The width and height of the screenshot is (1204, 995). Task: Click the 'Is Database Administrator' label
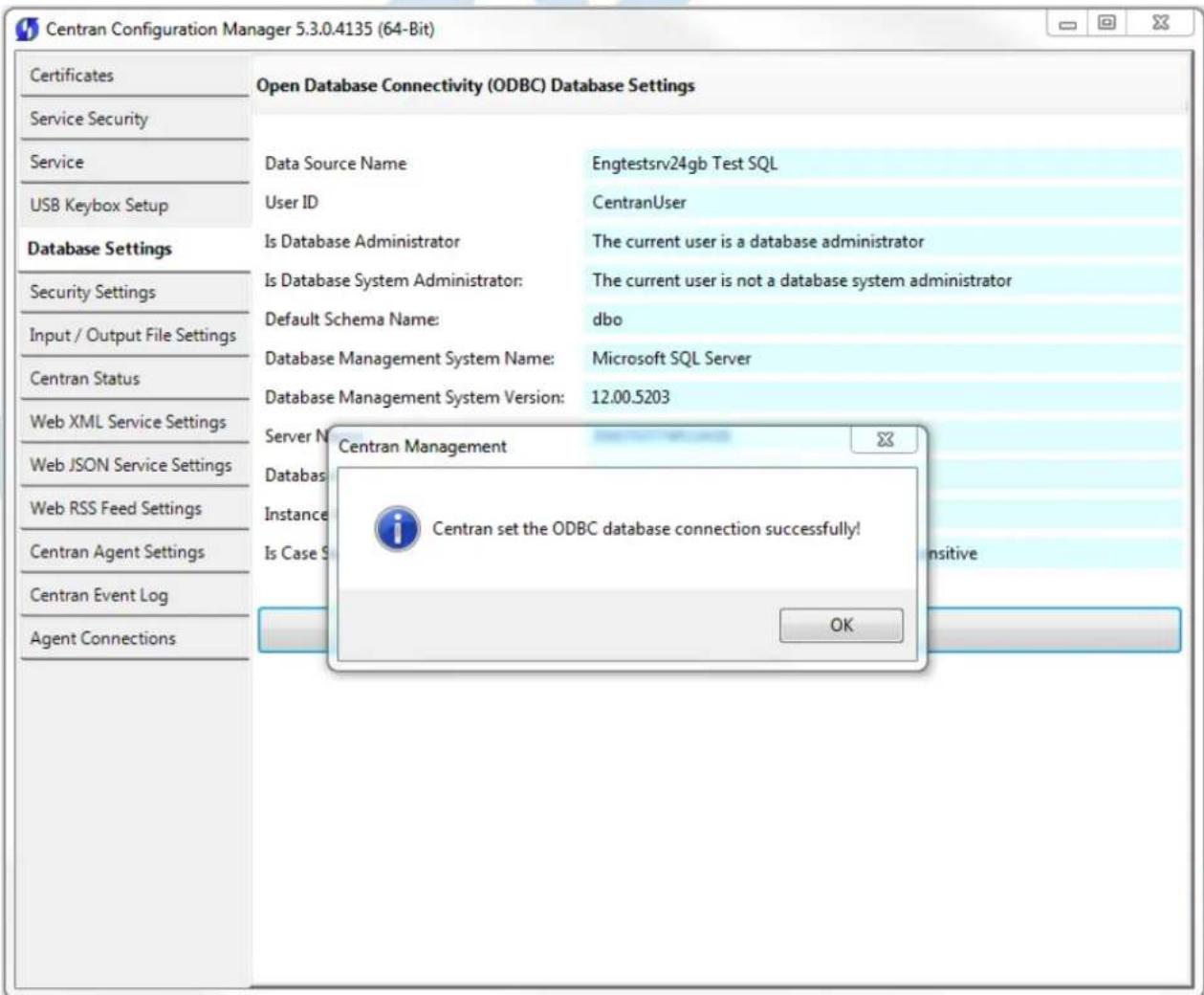[362, 242]
